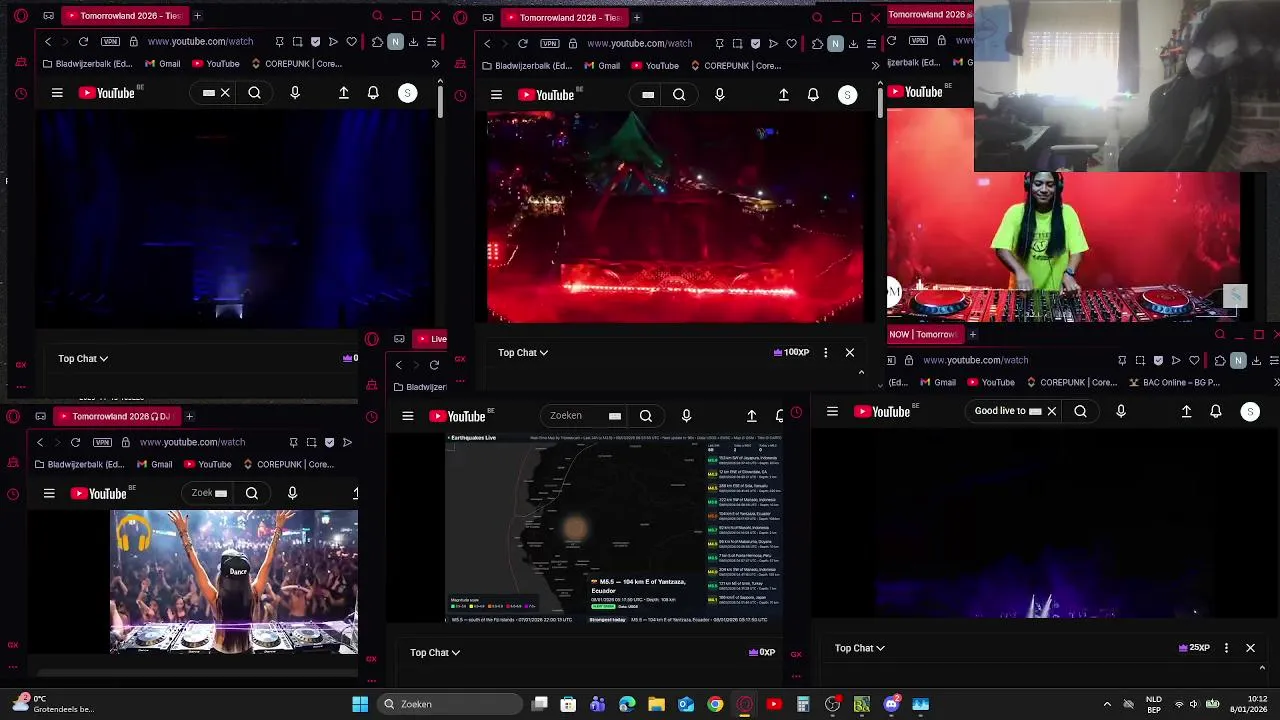Click search icon in bottom-right window
This screenshot has height=720, width=1280.
point(1080,411)
